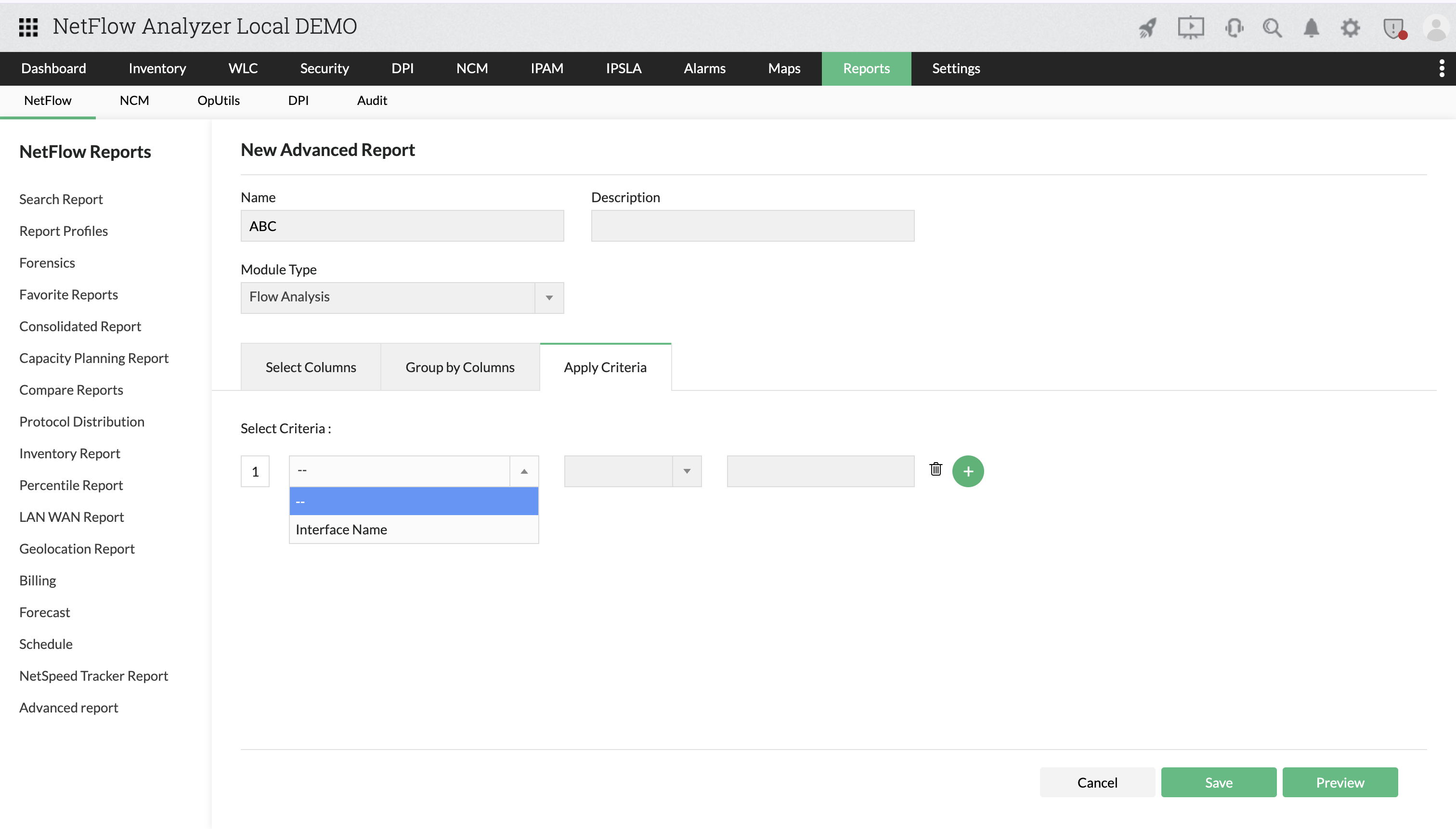
Task: Open support via the headset icon
Action: point(1234,27)
